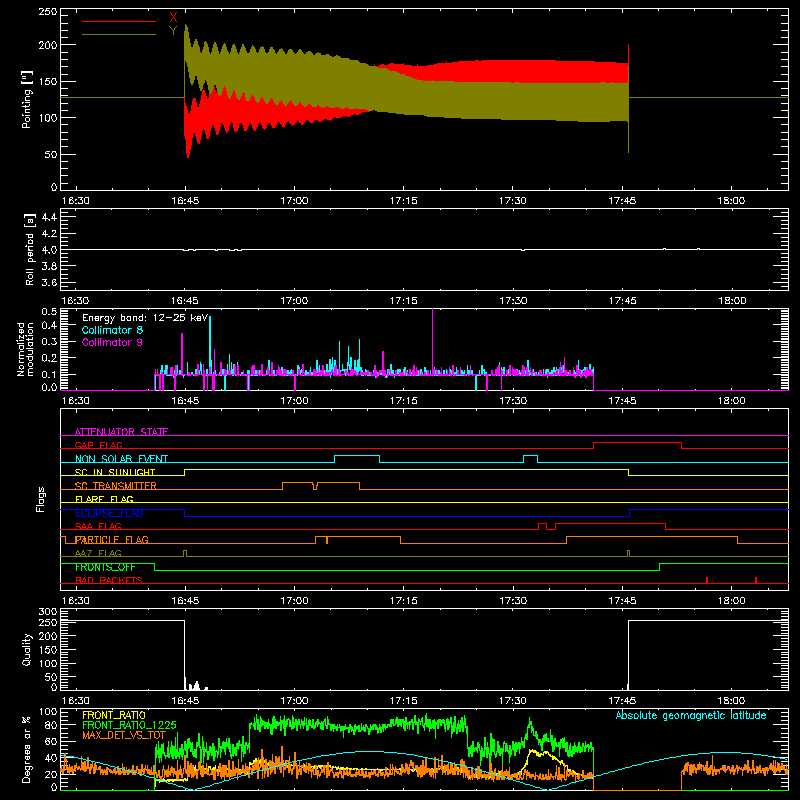Click the SC_IN_SUNLIGHT flag label
The width and height of the screenshot is (800, 800).
[115, 472]
